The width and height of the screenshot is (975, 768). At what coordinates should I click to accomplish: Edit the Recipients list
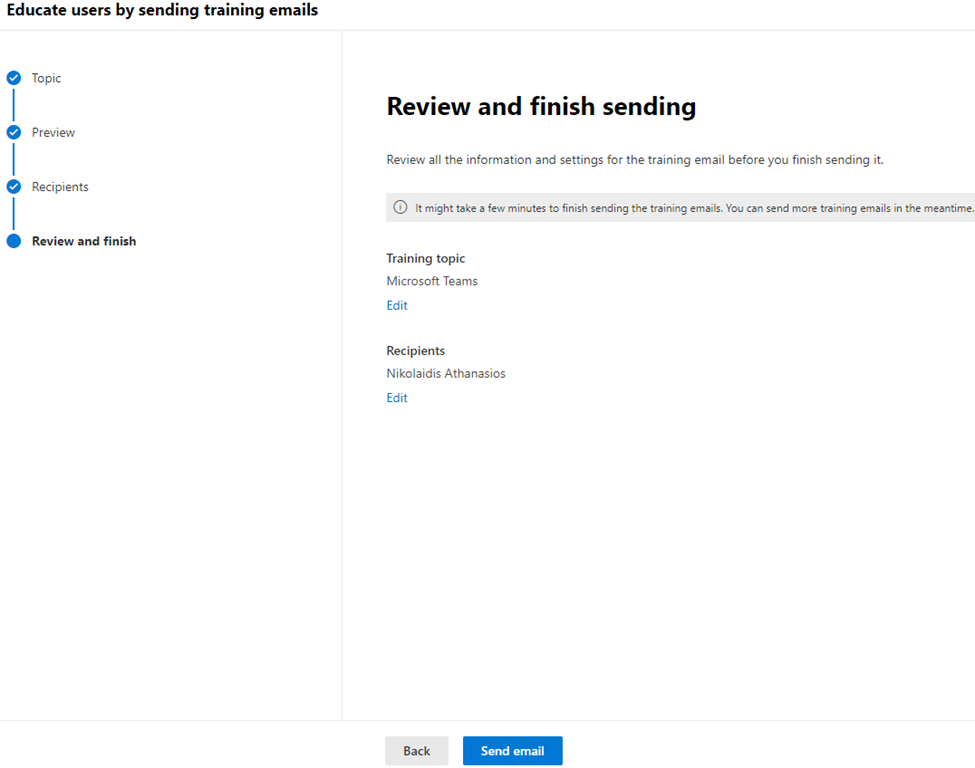pyautogui.click(x=397, y=398)
